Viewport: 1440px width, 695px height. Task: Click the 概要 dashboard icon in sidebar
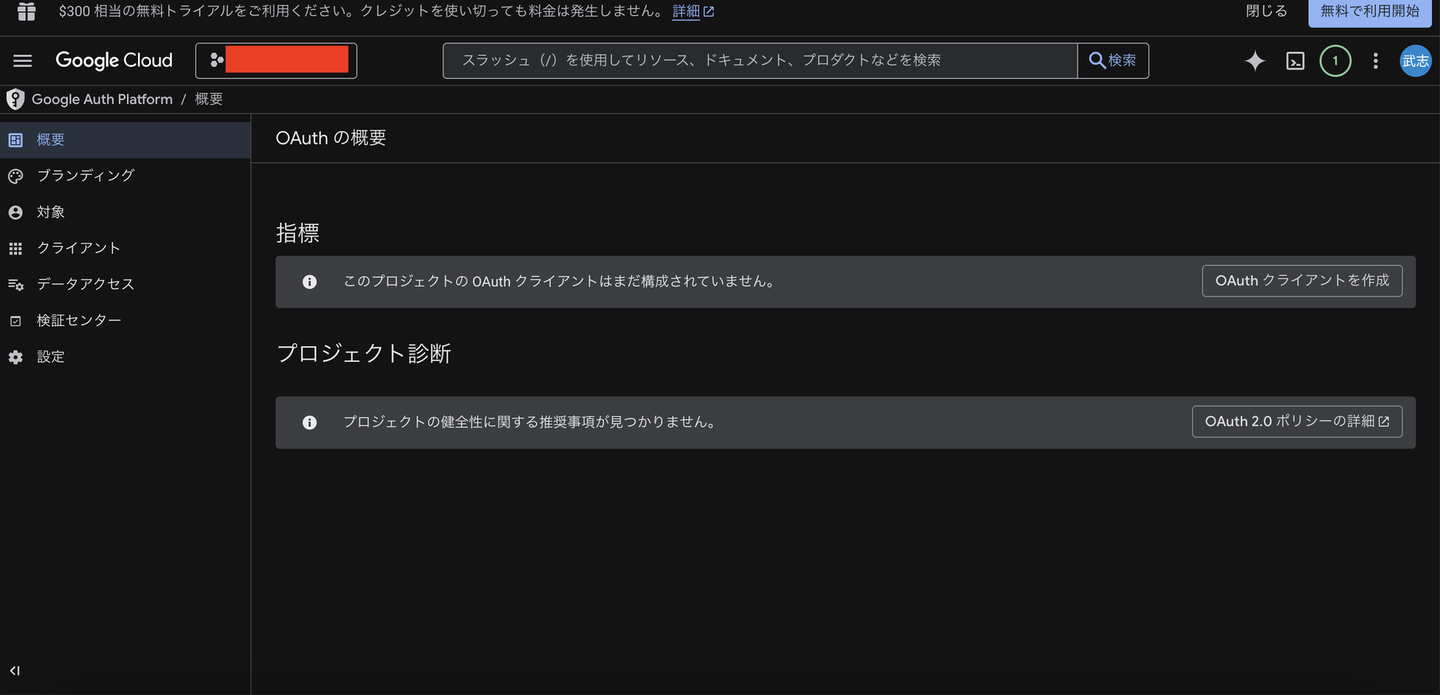coord(15,140)
